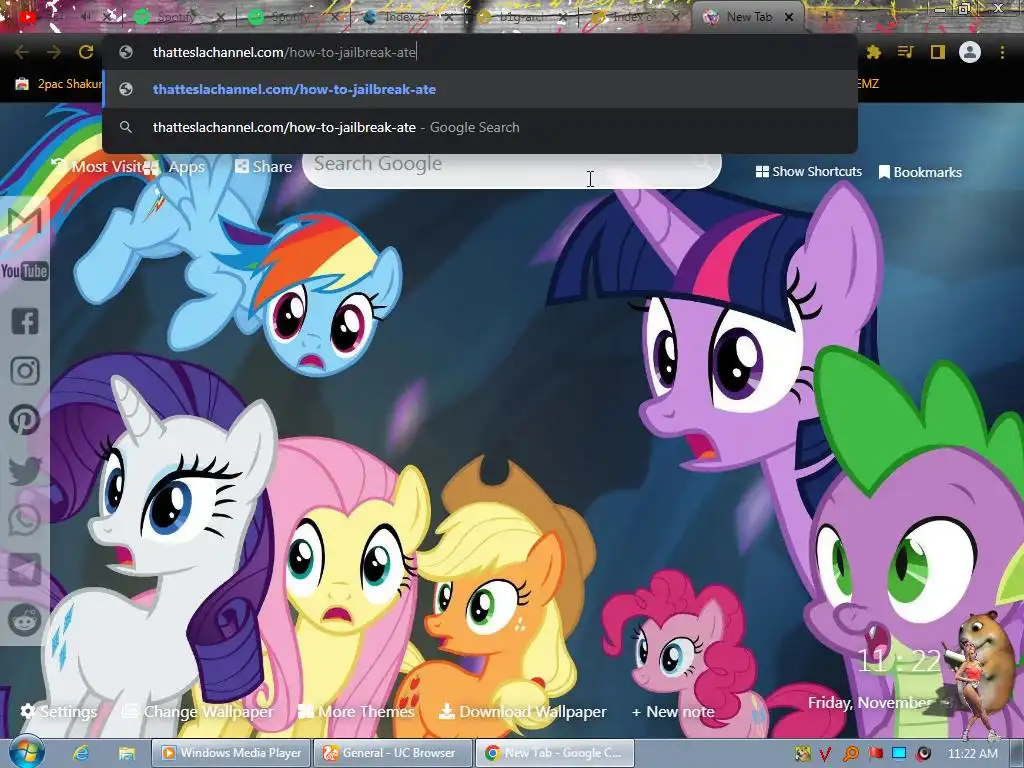Open Instagram from the left sidebar

(x=25, y=371)
